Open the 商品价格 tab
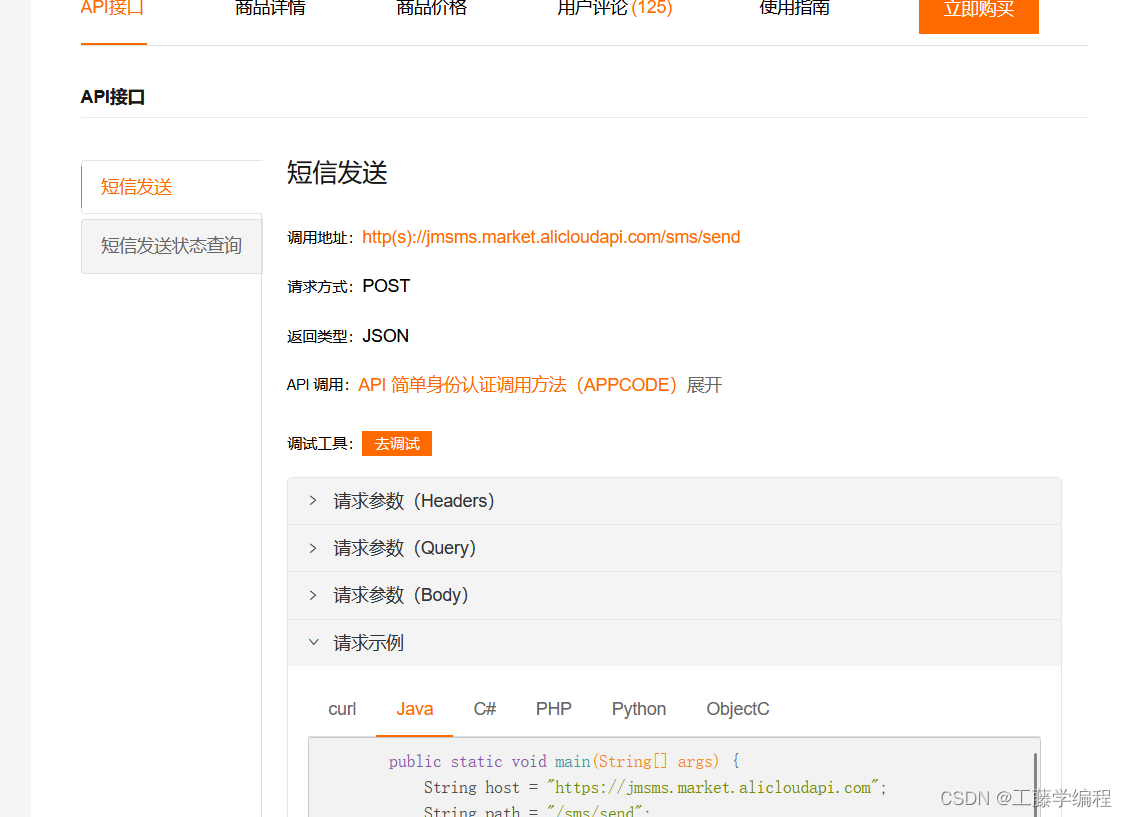This screenshot has width=1127, height=817. [431, 9]
